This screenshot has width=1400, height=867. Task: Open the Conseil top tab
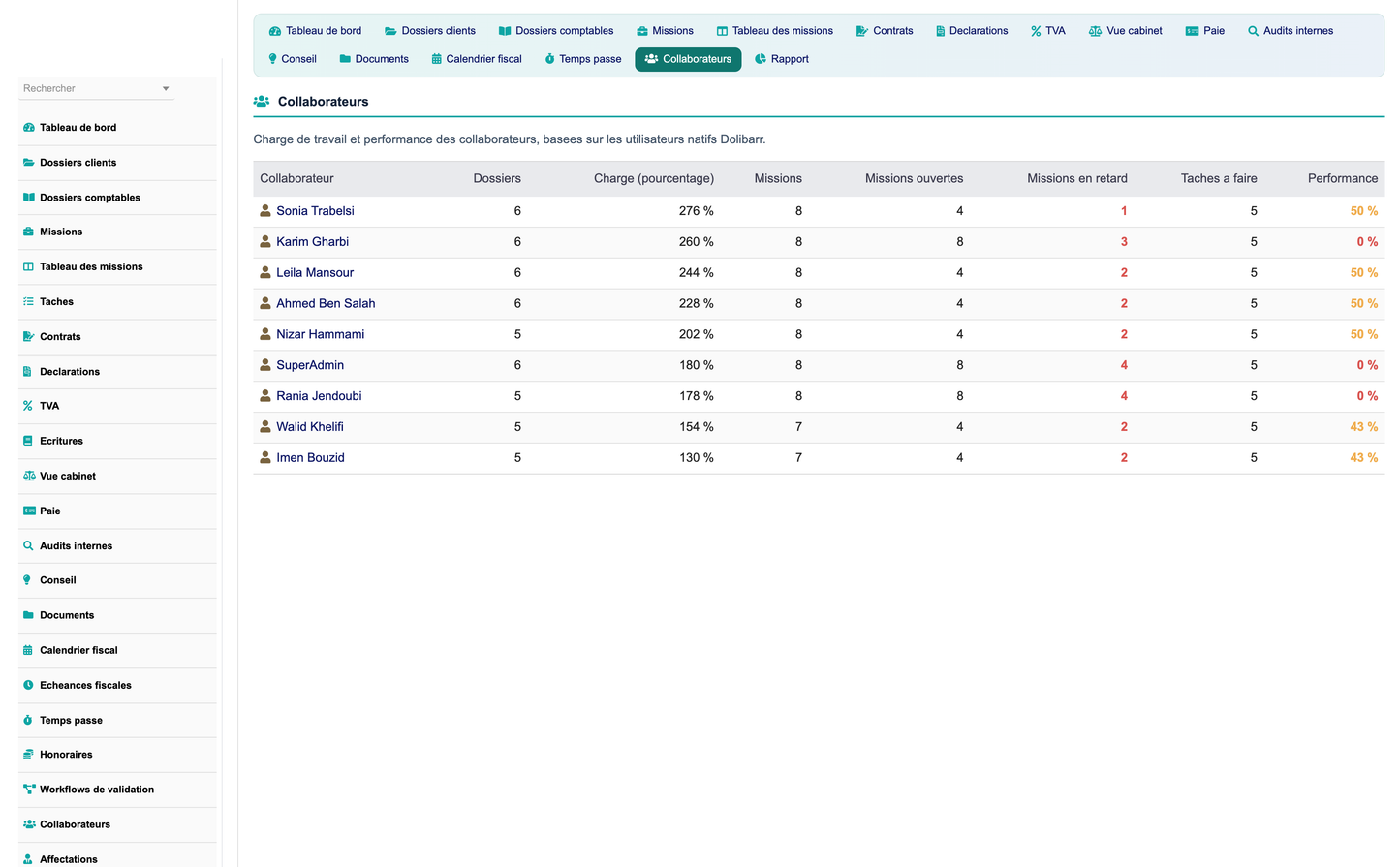click(x=293, y=59)
